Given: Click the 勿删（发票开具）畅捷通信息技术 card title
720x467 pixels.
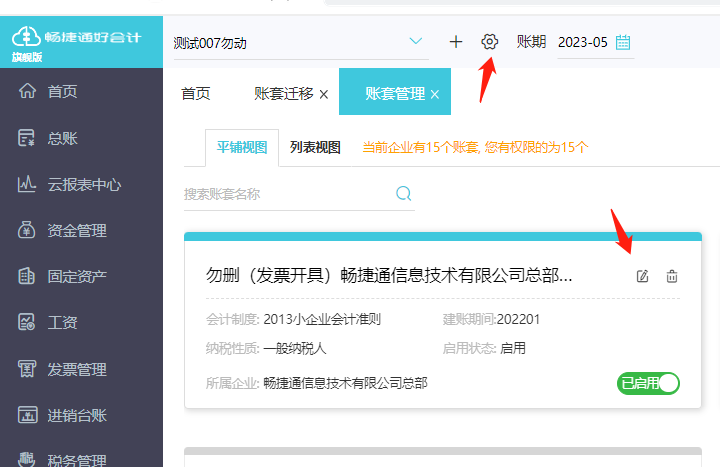Looking at the screenshot, I should tap(389, 276).
